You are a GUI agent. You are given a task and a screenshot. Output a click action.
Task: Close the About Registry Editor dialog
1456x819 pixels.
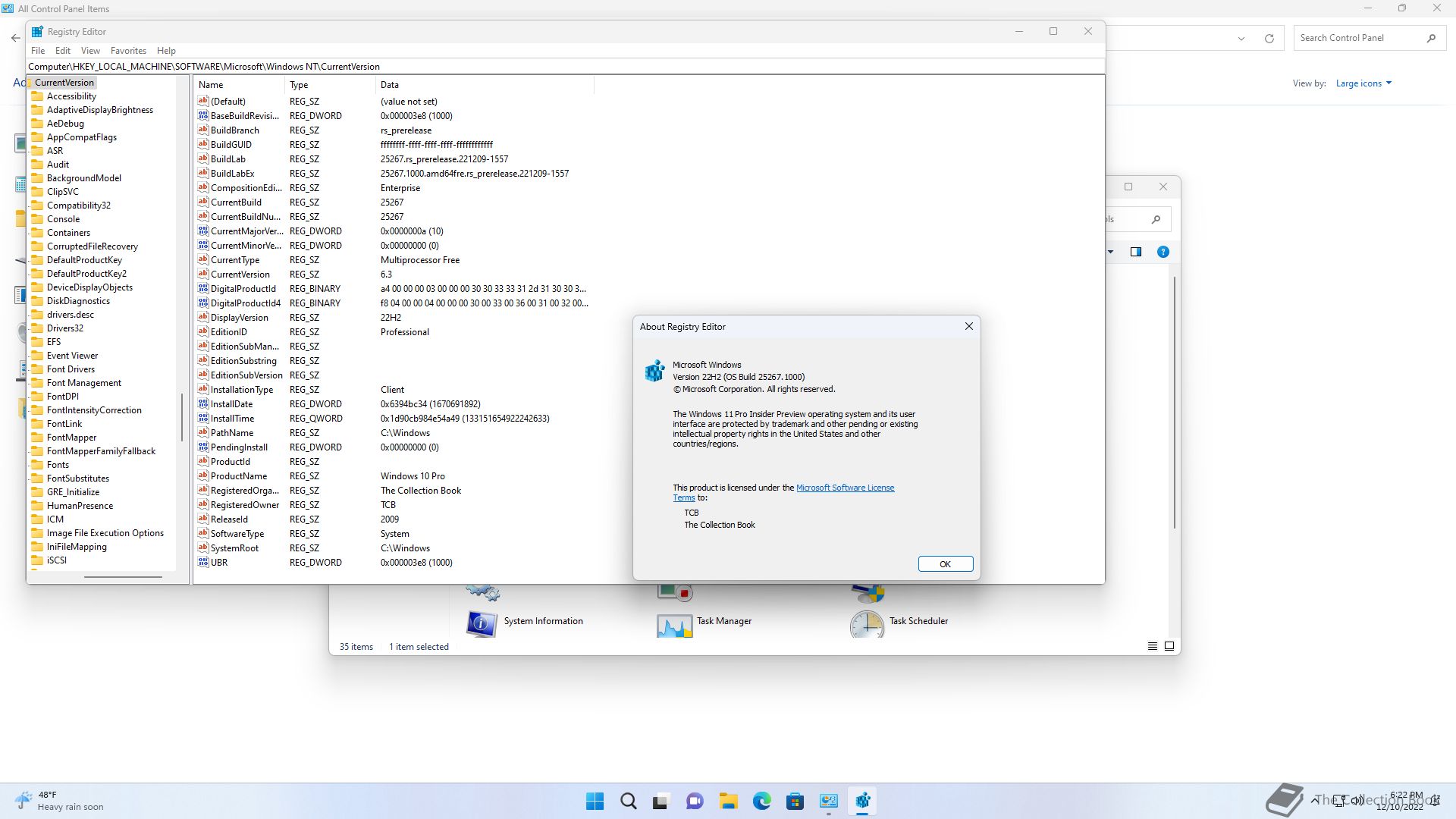[x=968, y=326]
